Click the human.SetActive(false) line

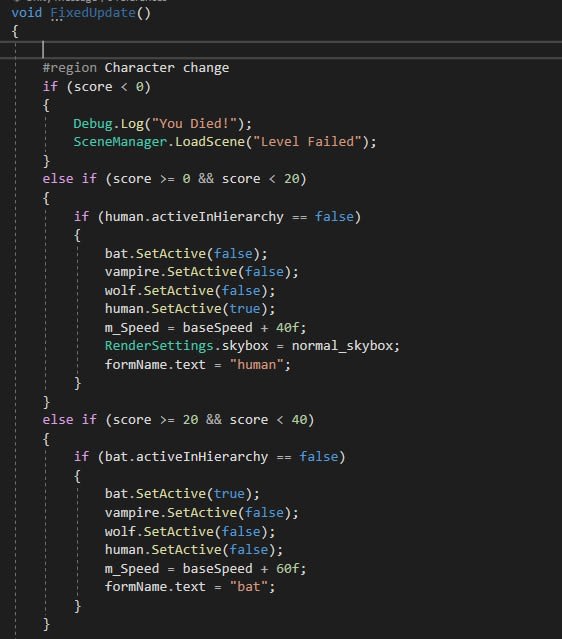coord(194,550)
